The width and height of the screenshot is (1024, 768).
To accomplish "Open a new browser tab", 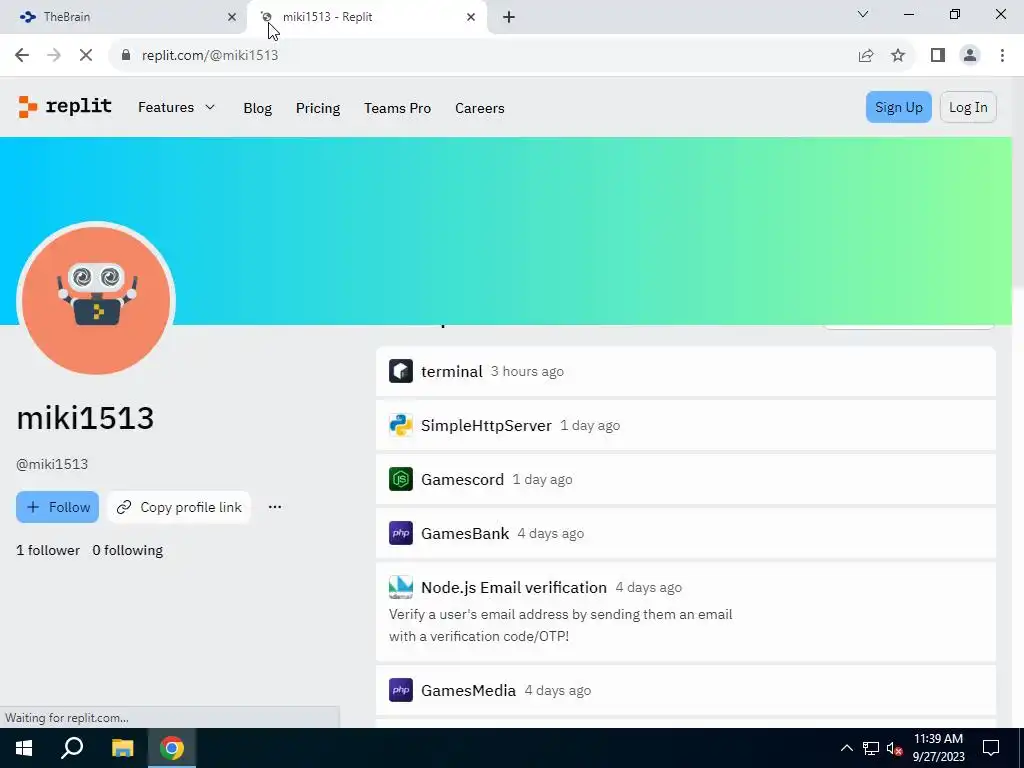I will pyautogui.click(x=509, y=17).
